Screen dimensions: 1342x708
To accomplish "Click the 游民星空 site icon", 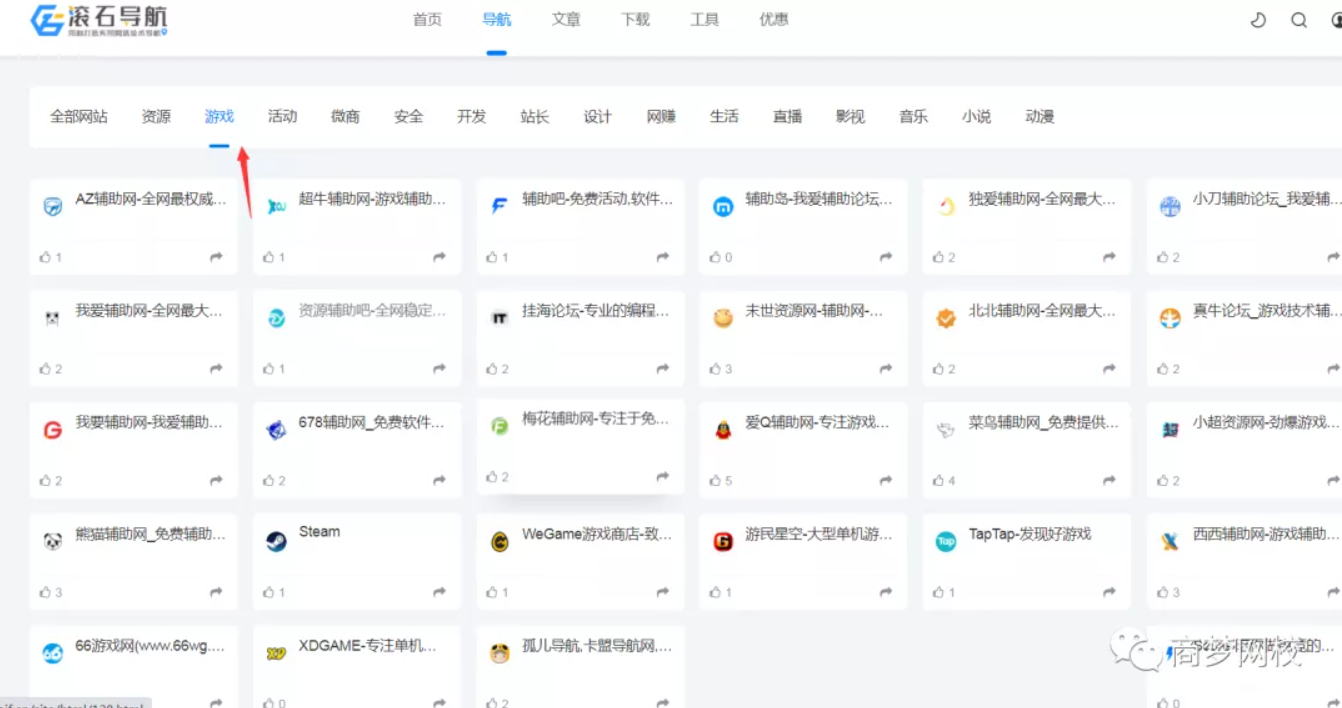I will 722,542.
